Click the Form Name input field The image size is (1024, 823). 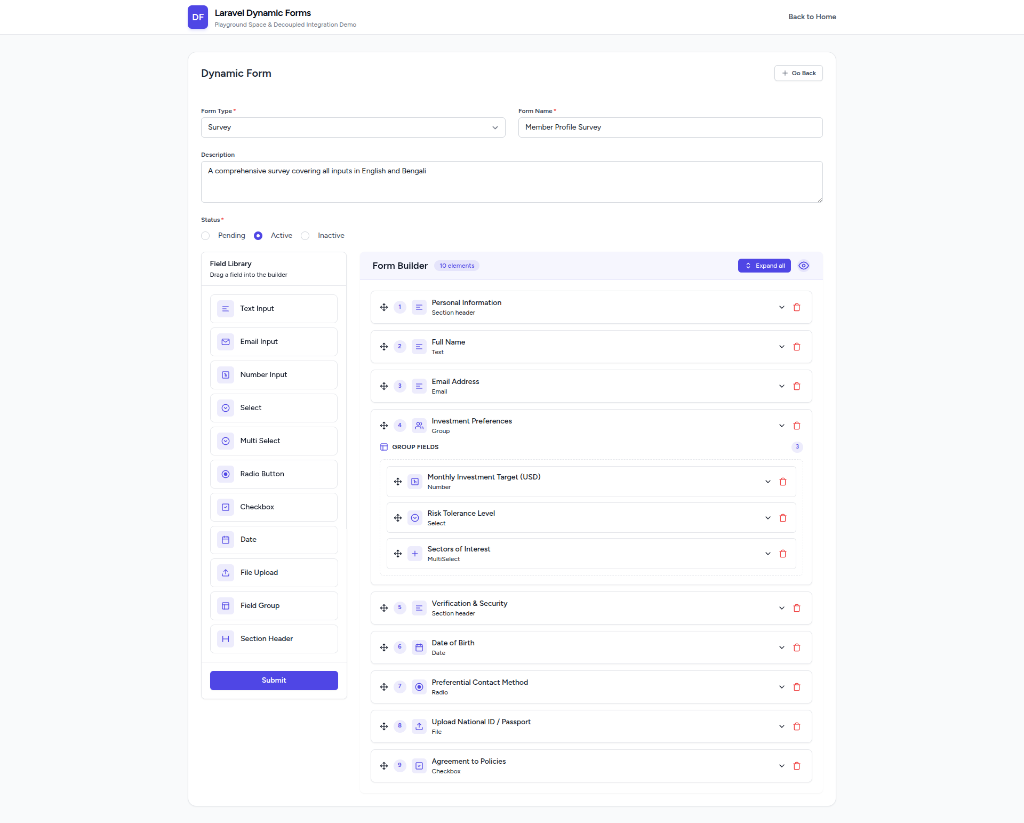pos(670,127)
